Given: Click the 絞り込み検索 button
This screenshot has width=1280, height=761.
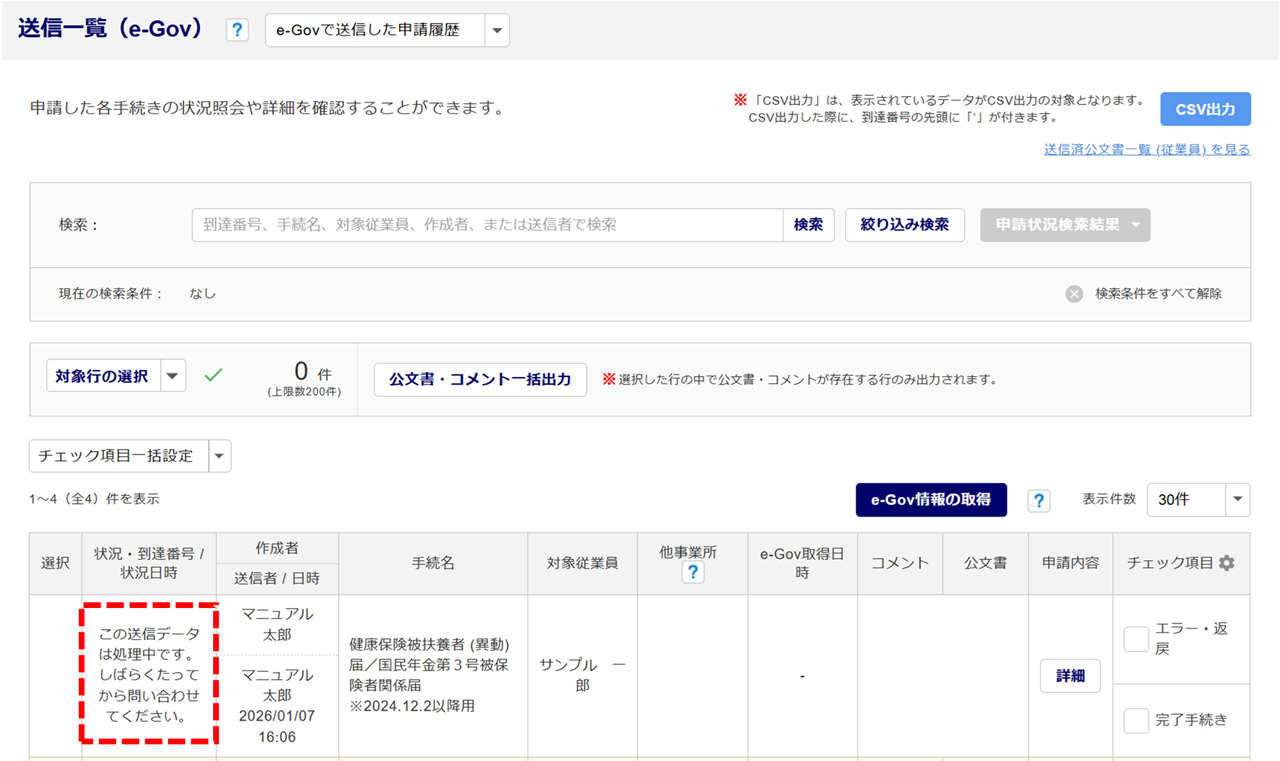Looking at the screenshot, I should tap(904, 225).
